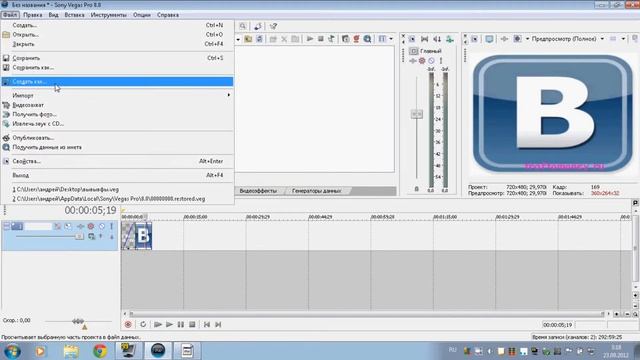
Task: Click the video track FX red icon
Action: click(x=91, y=226)
